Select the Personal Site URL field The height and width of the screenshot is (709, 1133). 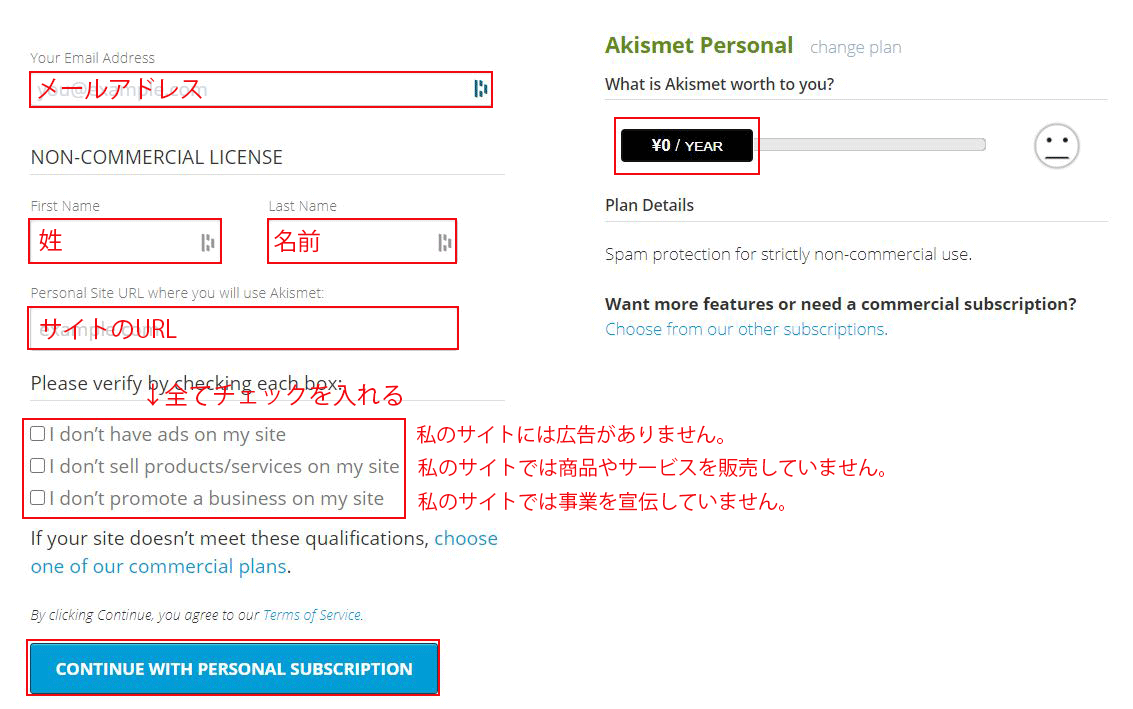pyautogui.click(x=244, y=328)
